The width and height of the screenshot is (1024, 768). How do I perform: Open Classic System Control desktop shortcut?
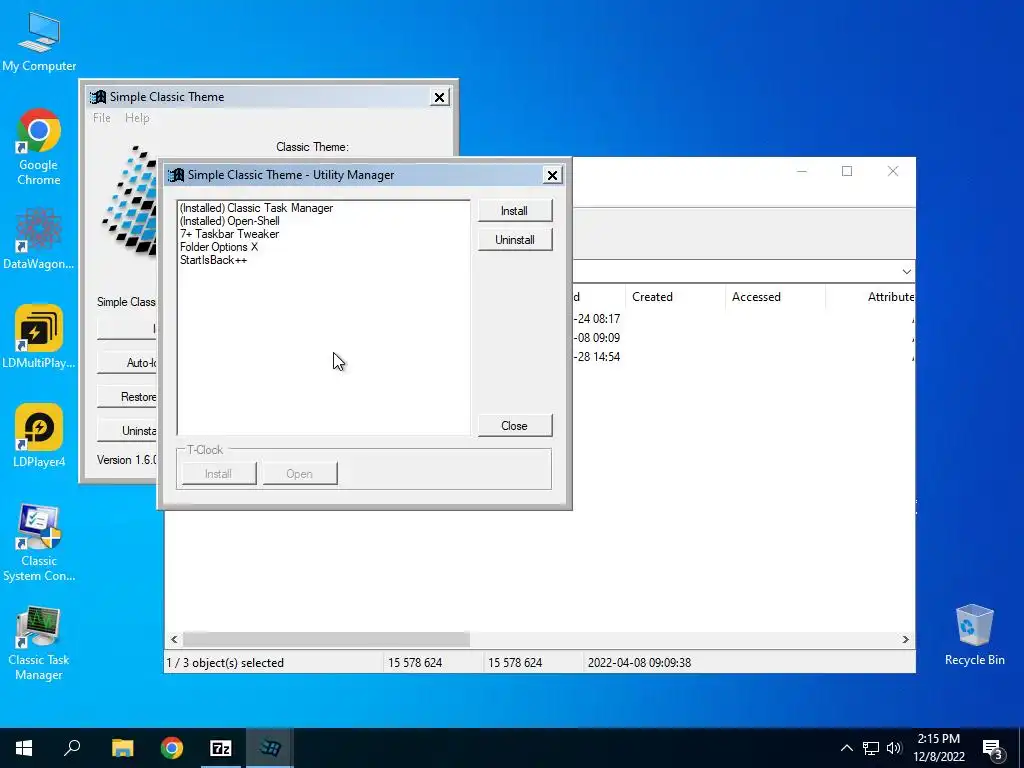pos(39,542)
